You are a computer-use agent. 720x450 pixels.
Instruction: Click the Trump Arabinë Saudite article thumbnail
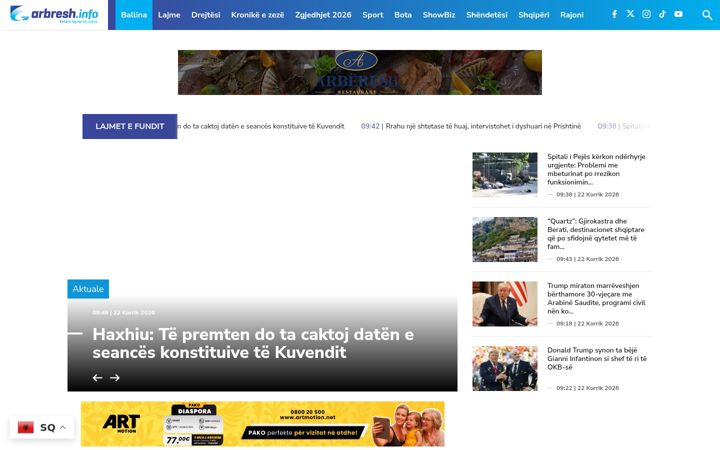[505, 304]
